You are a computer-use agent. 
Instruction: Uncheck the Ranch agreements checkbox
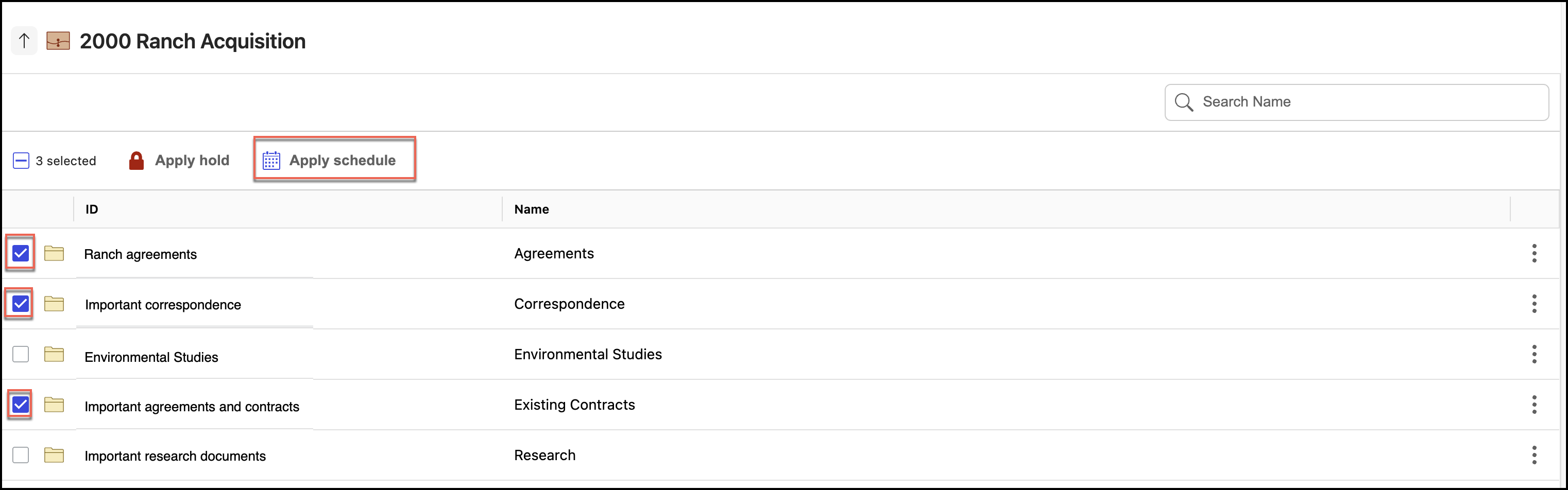(x=21, y=253)
